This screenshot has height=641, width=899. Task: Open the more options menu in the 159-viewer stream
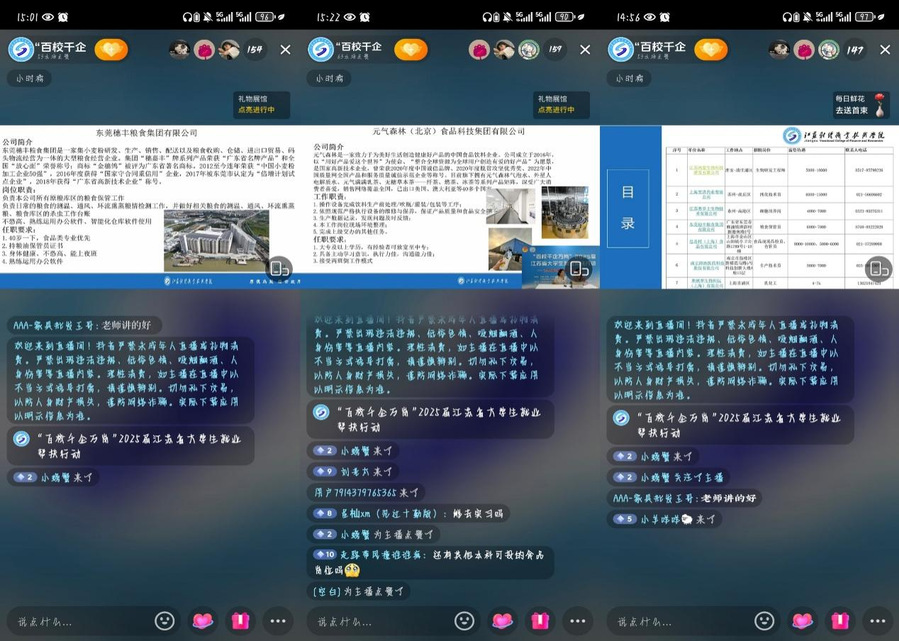[578, 621]
